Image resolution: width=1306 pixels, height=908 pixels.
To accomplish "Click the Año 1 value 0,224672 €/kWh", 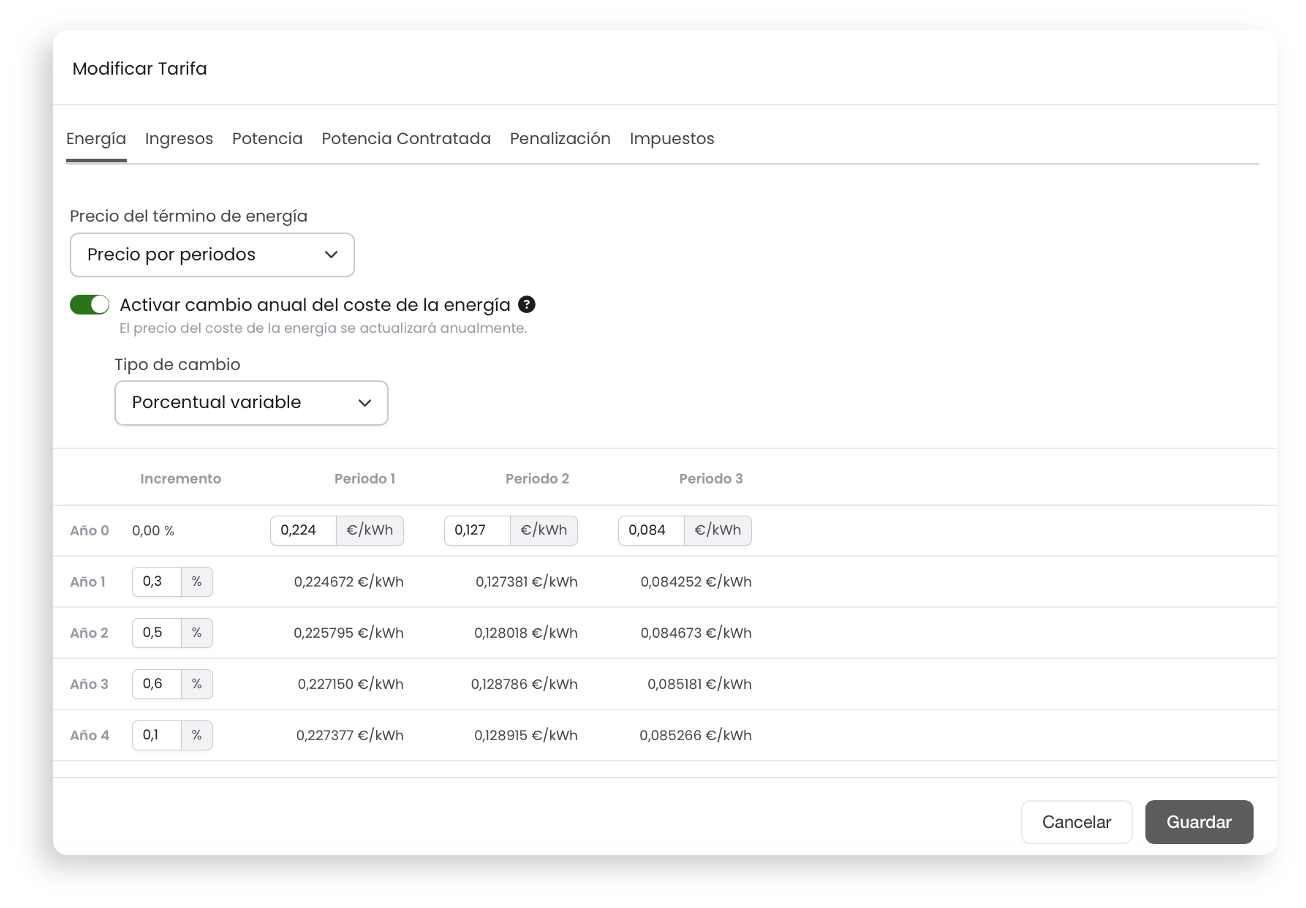I will [x=349, y=582].
